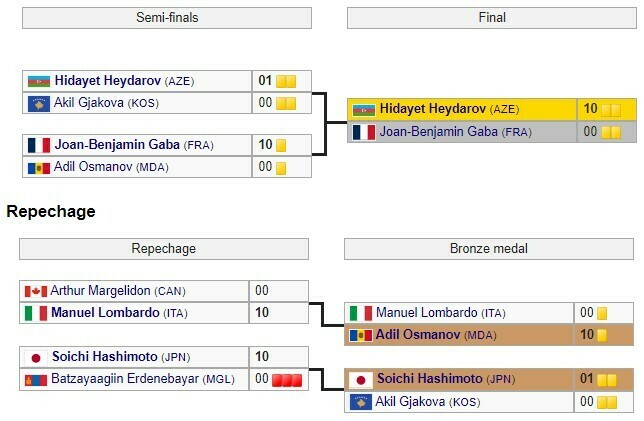The height and width of the screenshot is (421, 644).
Task: Click the red penalty cards for Erdenebayar
Action: [288, 379]
